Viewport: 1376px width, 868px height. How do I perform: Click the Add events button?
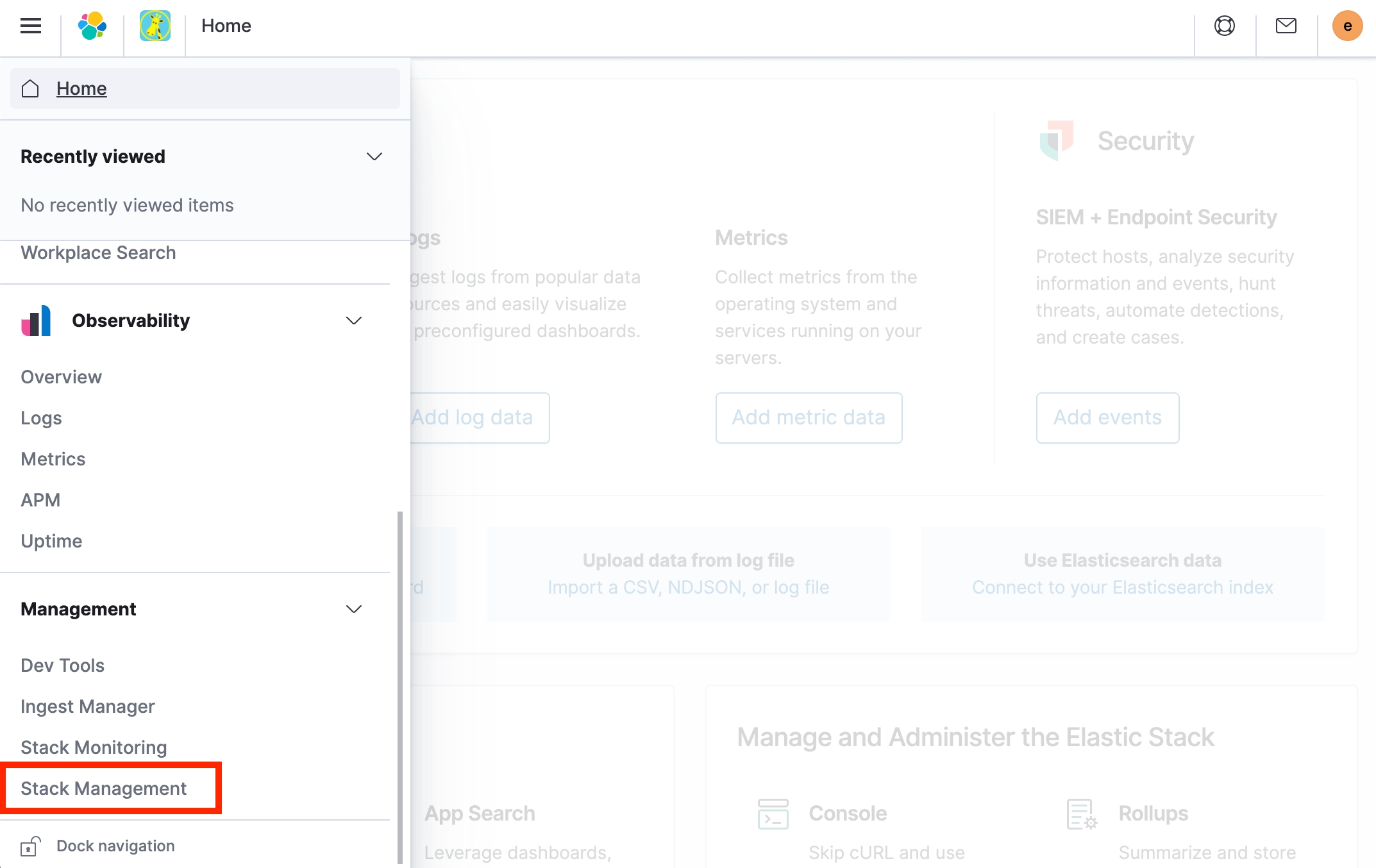pos(1107,417)
